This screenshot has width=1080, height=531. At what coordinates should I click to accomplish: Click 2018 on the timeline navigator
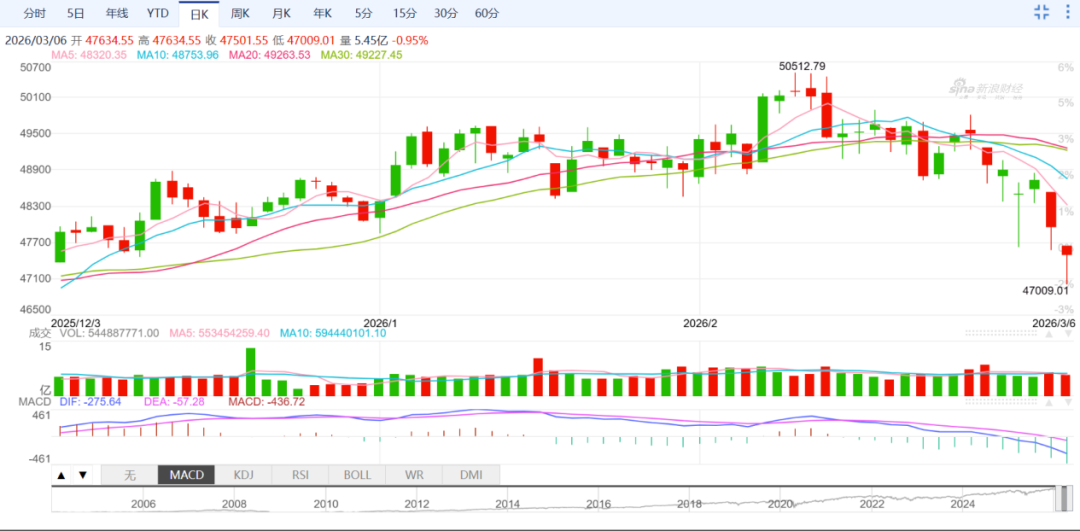click(x=688, y=505)
